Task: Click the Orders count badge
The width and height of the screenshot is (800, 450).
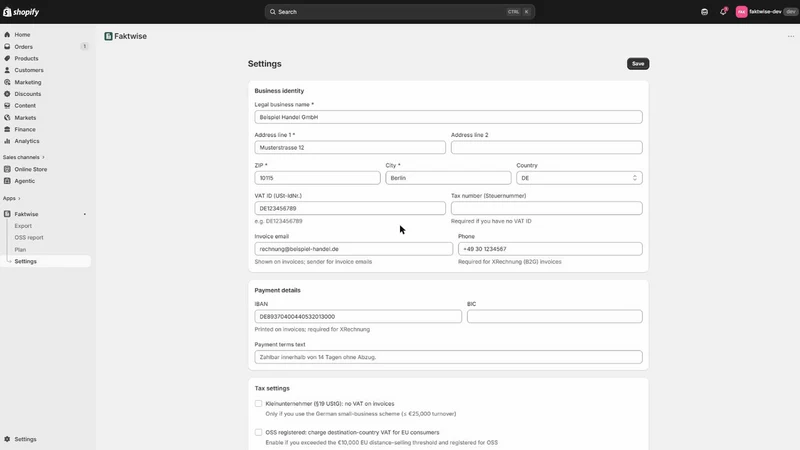Action: [x=84, y=46]
